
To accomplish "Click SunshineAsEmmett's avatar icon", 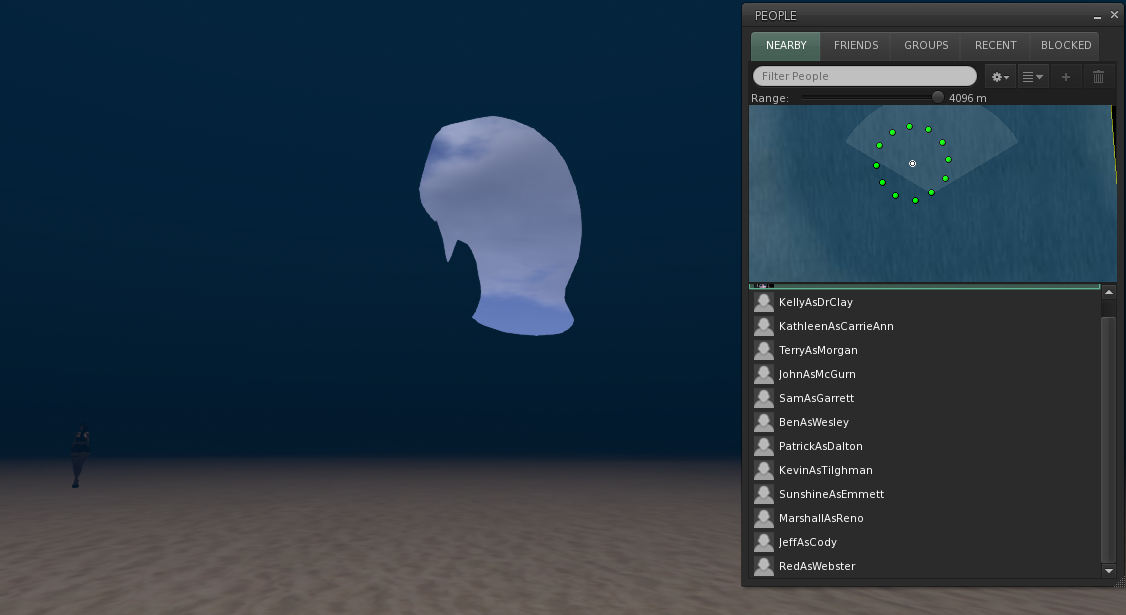I will pyautogui.click(x=763, y=494).
